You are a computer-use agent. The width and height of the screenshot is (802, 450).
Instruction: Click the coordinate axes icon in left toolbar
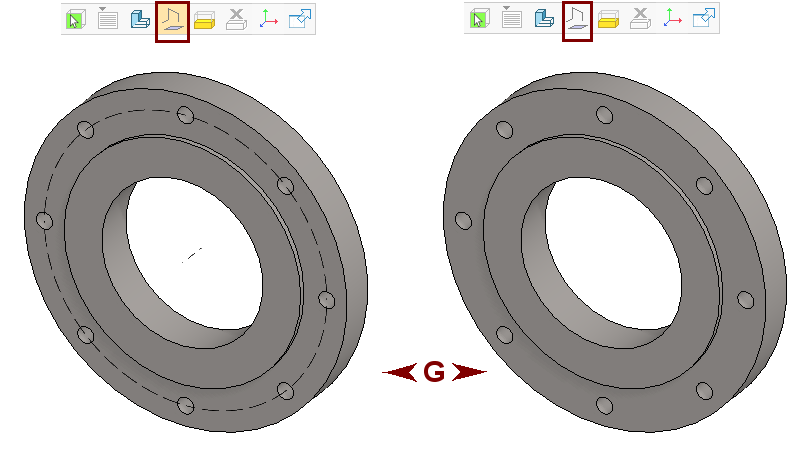(269, 19)
